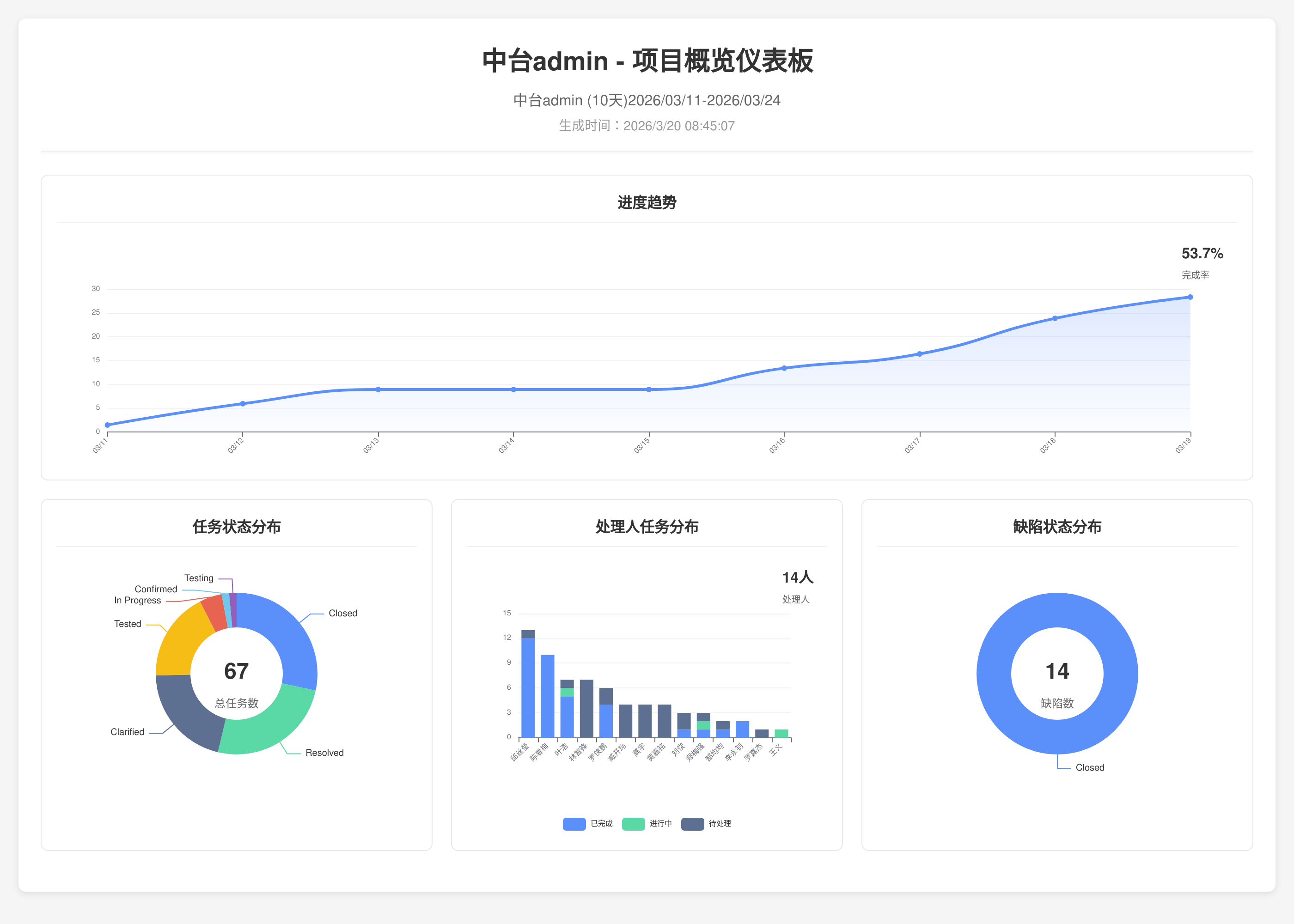Click the 03/19 data point on trend line
The height and width of the screenshot is (924, 1294).
1190,297
